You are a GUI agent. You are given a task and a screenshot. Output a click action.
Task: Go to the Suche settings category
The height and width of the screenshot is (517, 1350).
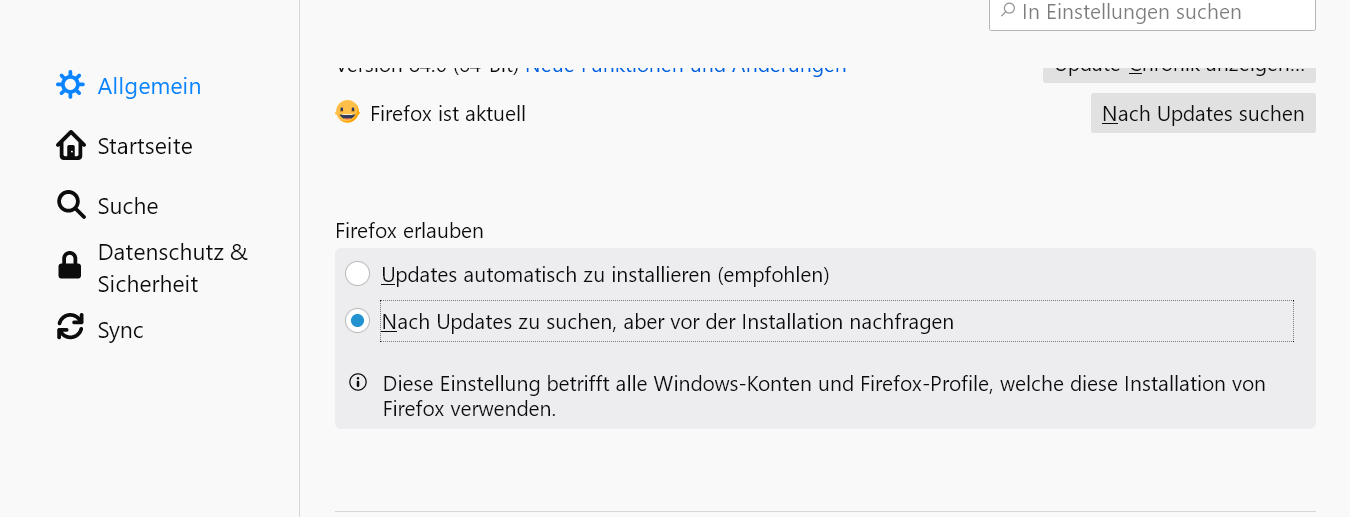click(128, 207)
